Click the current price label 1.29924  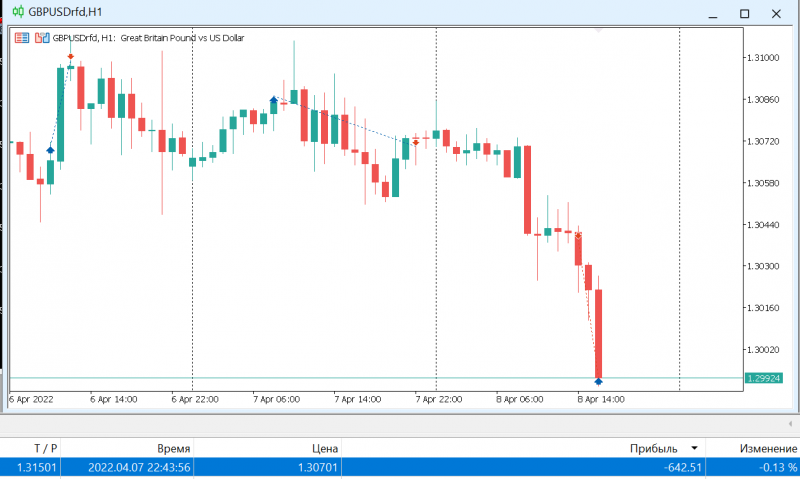tap(763, 378)
